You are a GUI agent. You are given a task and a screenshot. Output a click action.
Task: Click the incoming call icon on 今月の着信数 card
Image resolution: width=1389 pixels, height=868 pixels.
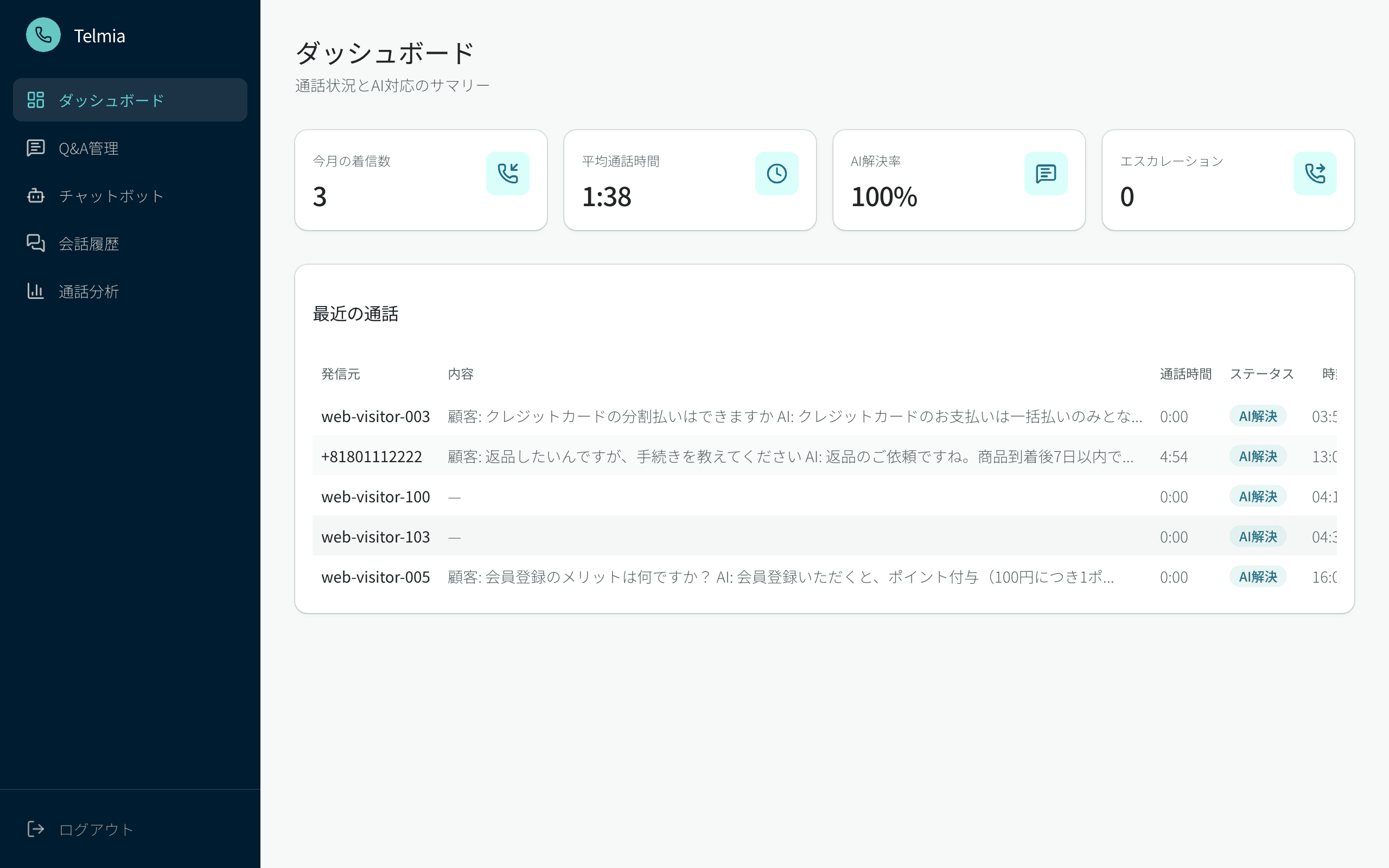coord(508,173)
